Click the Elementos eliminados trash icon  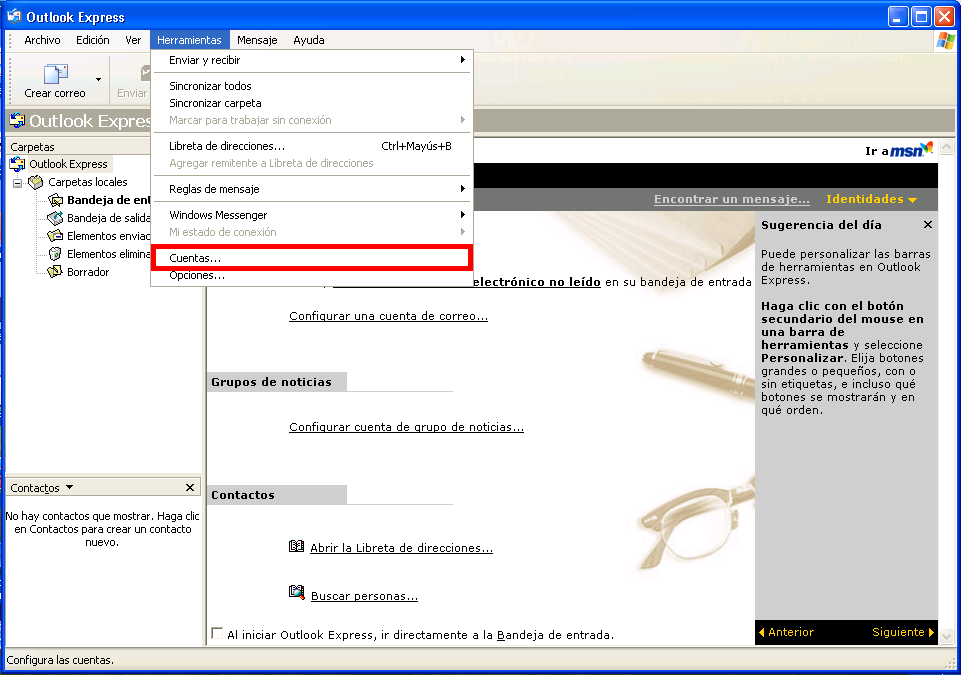[55, 254]
